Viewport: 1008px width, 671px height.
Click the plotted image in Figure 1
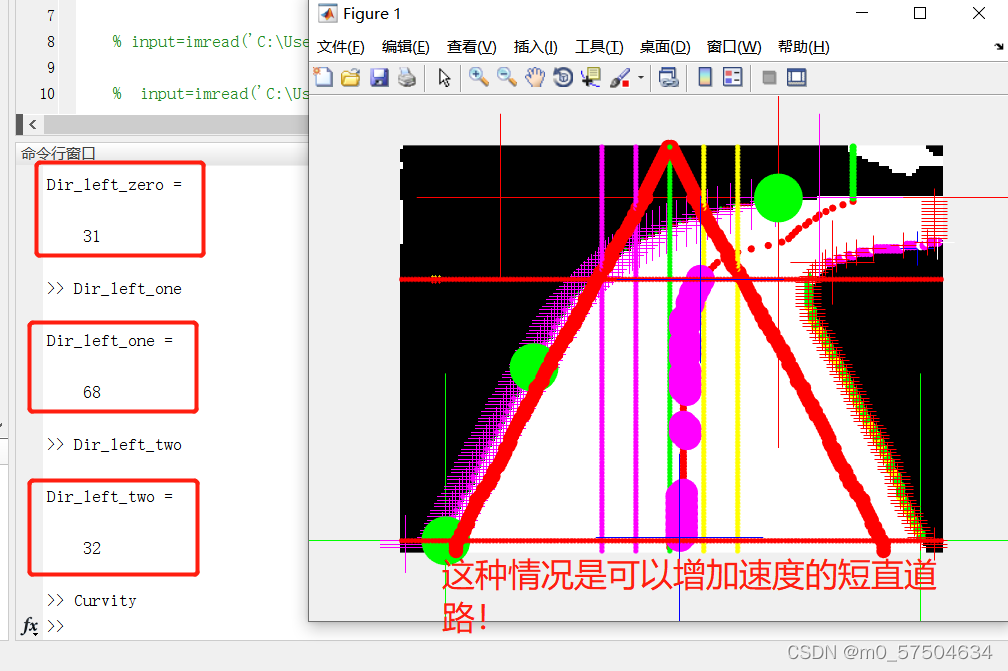pyautogui.click(x=671, y=348)
